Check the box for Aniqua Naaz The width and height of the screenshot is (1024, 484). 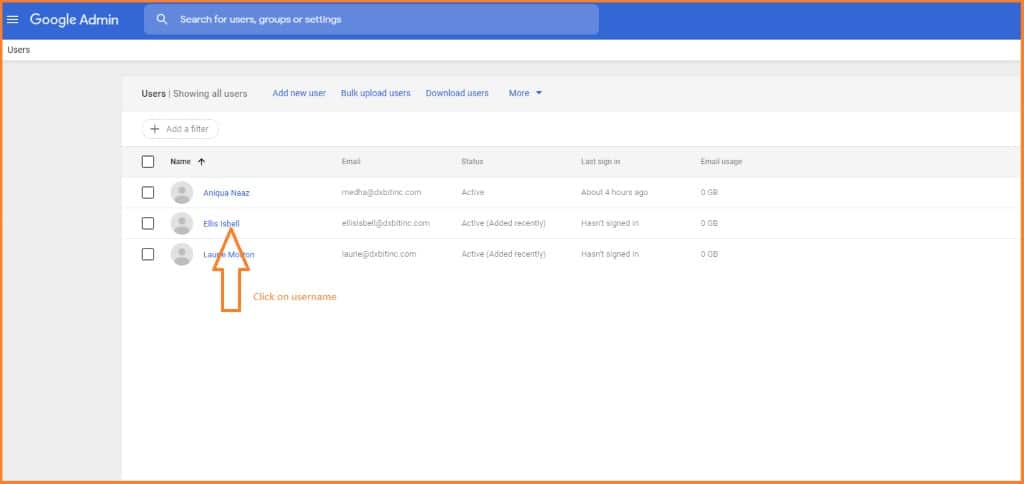(x=148, y=192)
